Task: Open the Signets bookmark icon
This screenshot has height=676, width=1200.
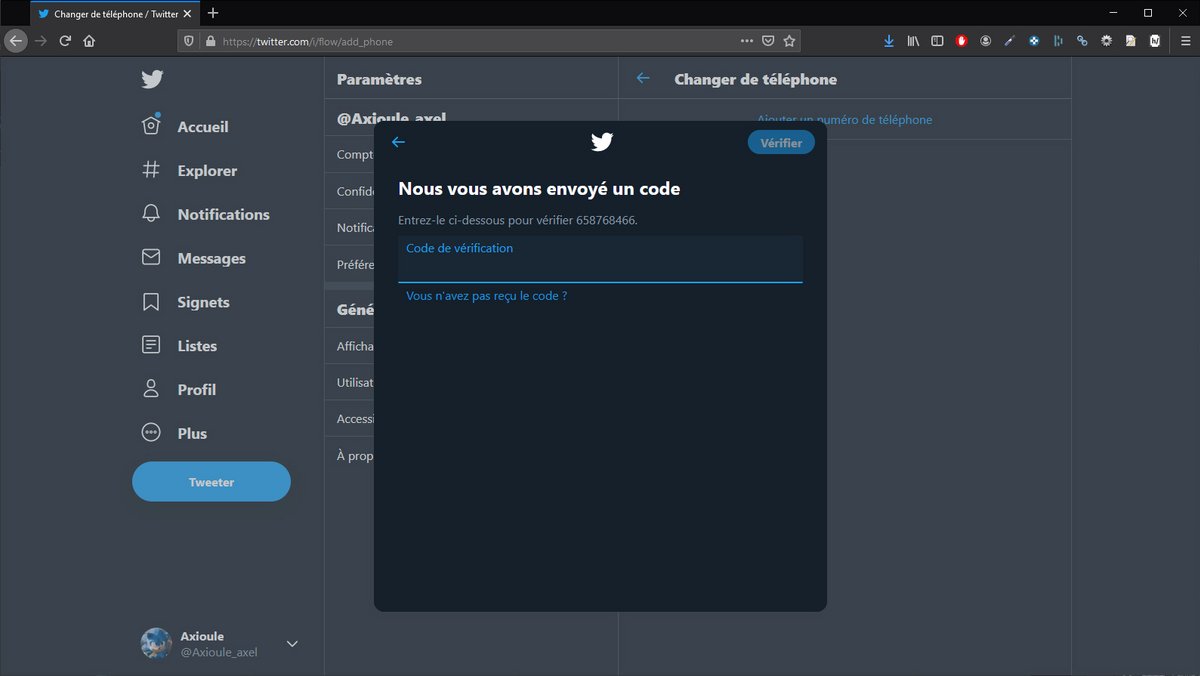Action: click(x=151, y=302)
